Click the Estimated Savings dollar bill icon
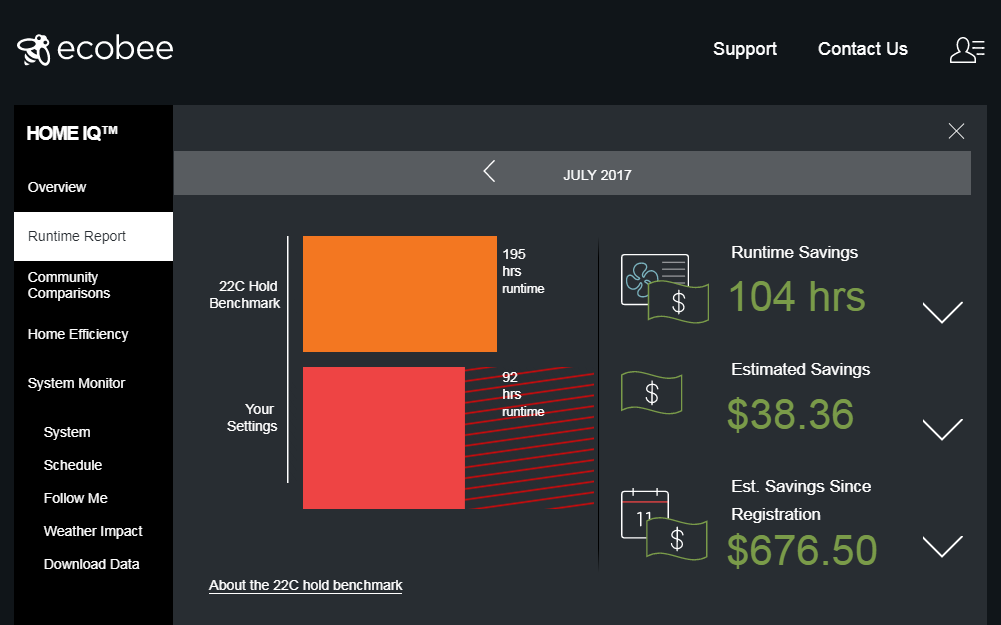This screenshot has width=1001, height=625. pyautogui.click(x=652, y=392)
